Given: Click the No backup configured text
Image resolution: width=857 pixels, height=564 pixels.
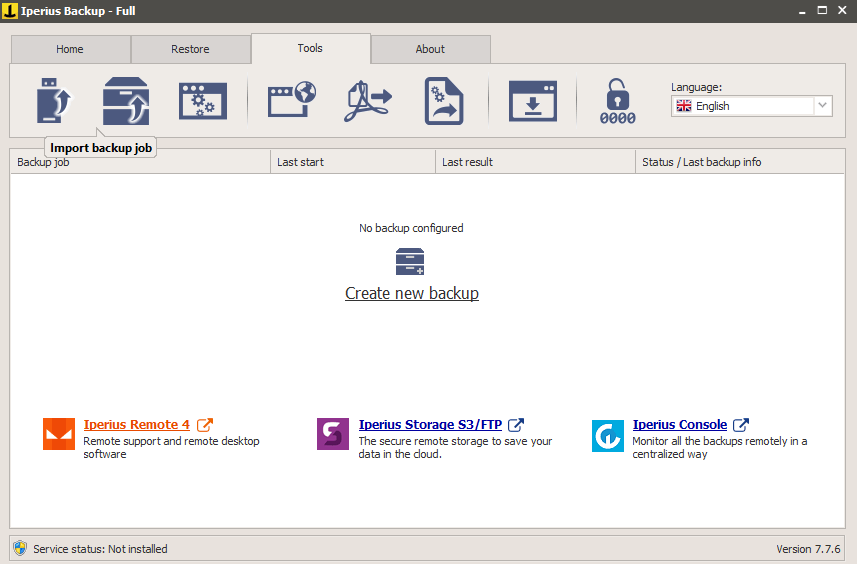Looking at the screenshot, I should tap(411, 228).
